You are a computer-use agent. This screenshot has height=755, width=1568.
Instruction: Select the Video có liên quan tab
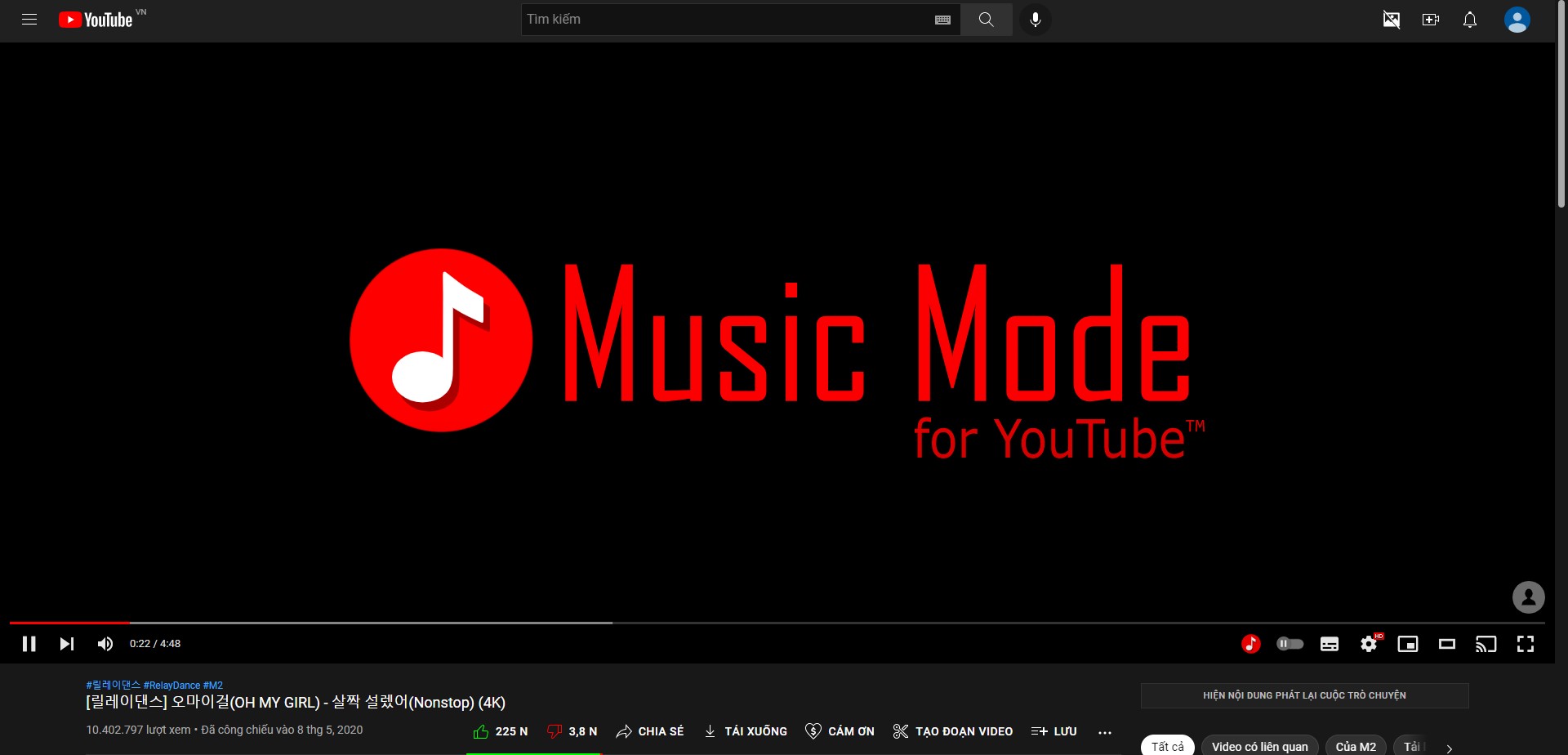[x=1259, y=745]
